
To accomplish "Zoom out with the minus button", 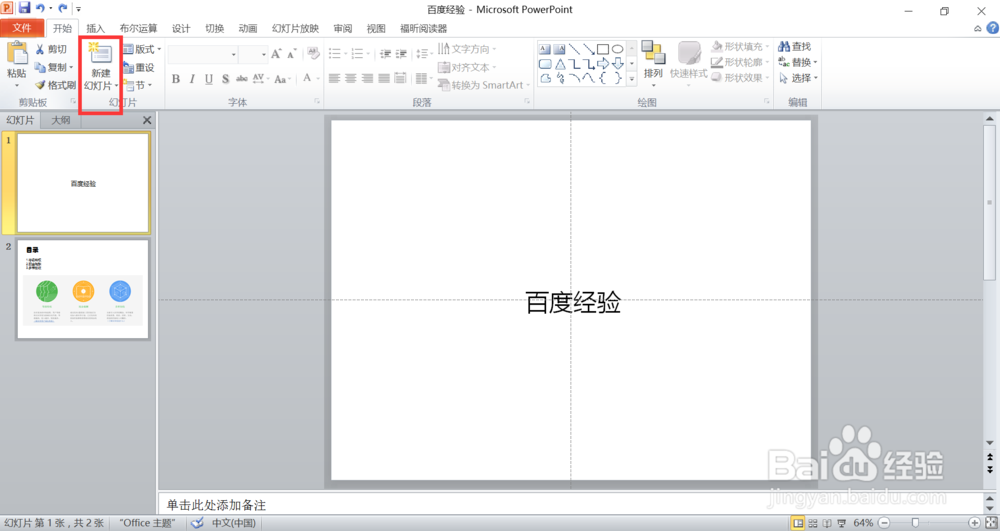I will pos(885,523).
